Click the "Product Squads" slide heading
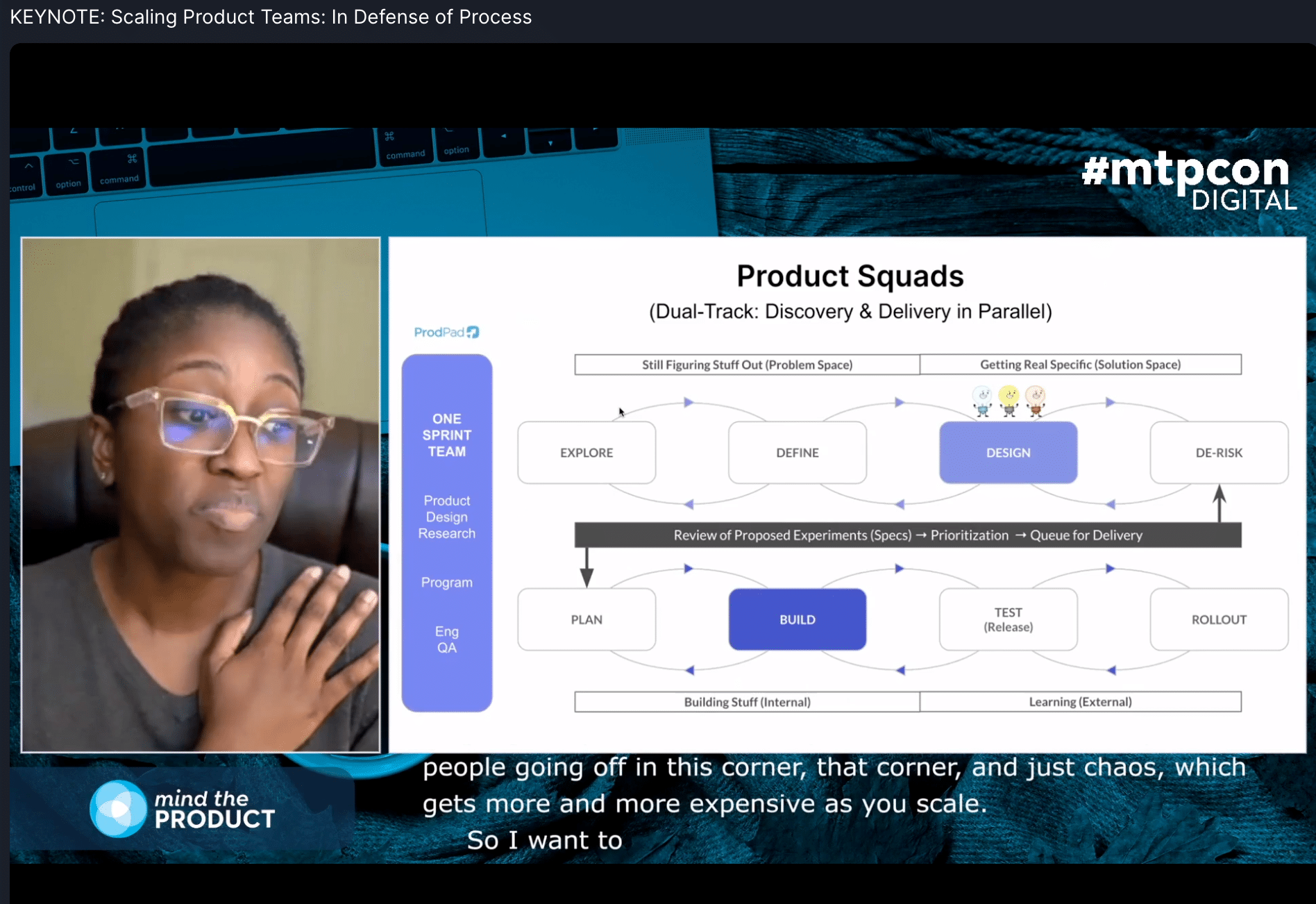Viewport: 1316px width, 904px height. coord(850,276)
